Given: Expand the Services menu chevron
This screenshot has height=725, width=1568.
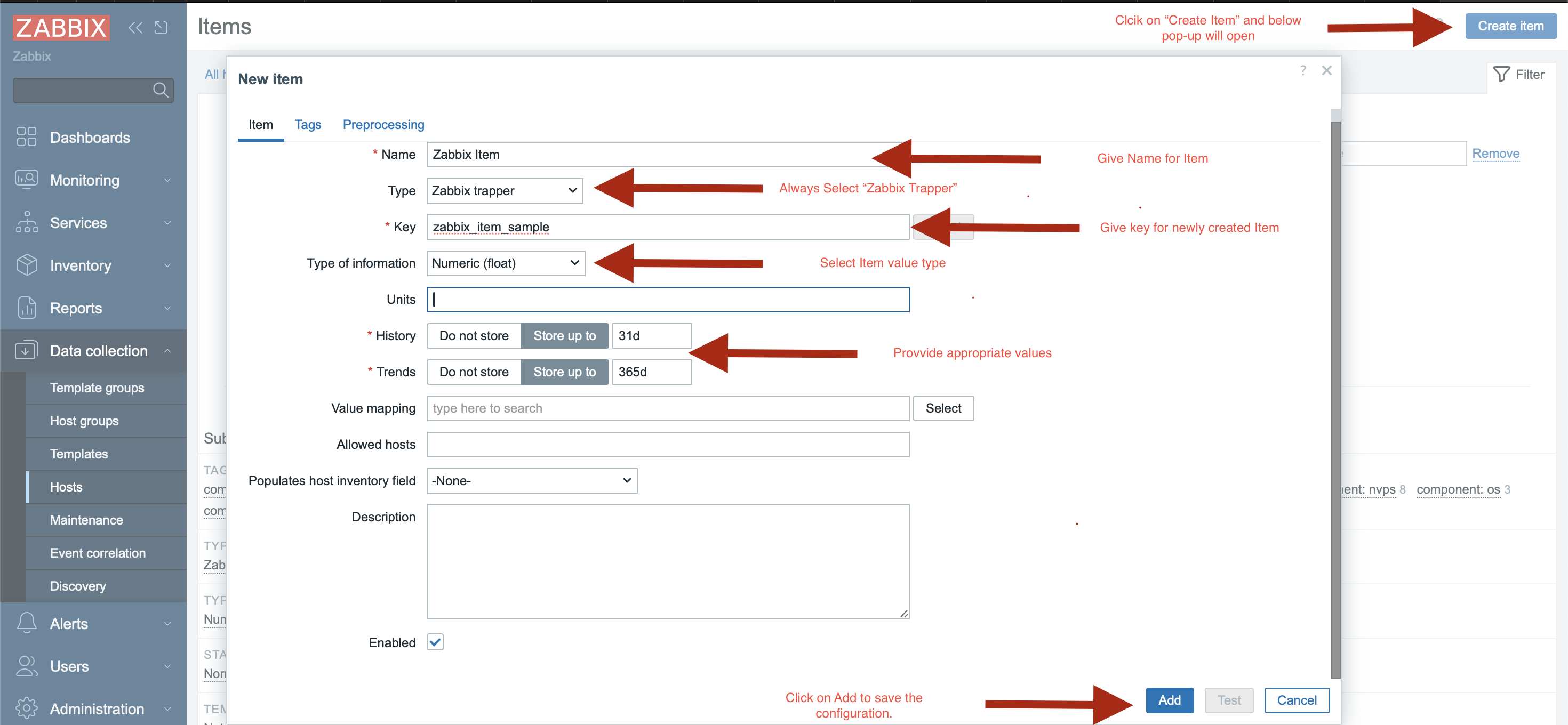Looking at the screenshot, I should coord(167,223).
